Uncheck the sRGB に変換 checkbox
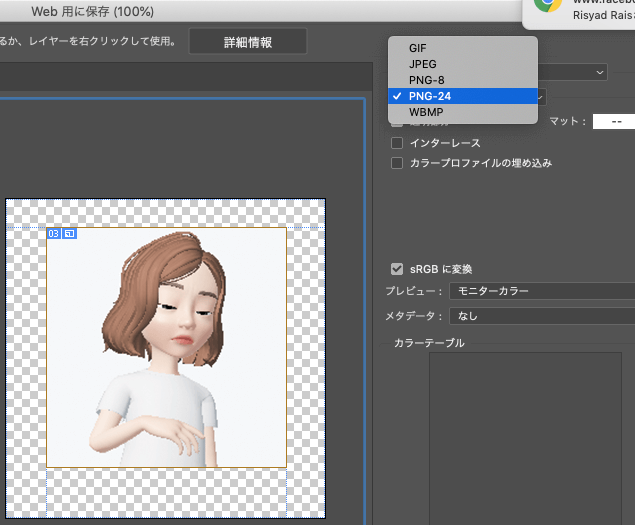Image resolution: width=635 pixels, height=525 pixels. click(397, 269)
